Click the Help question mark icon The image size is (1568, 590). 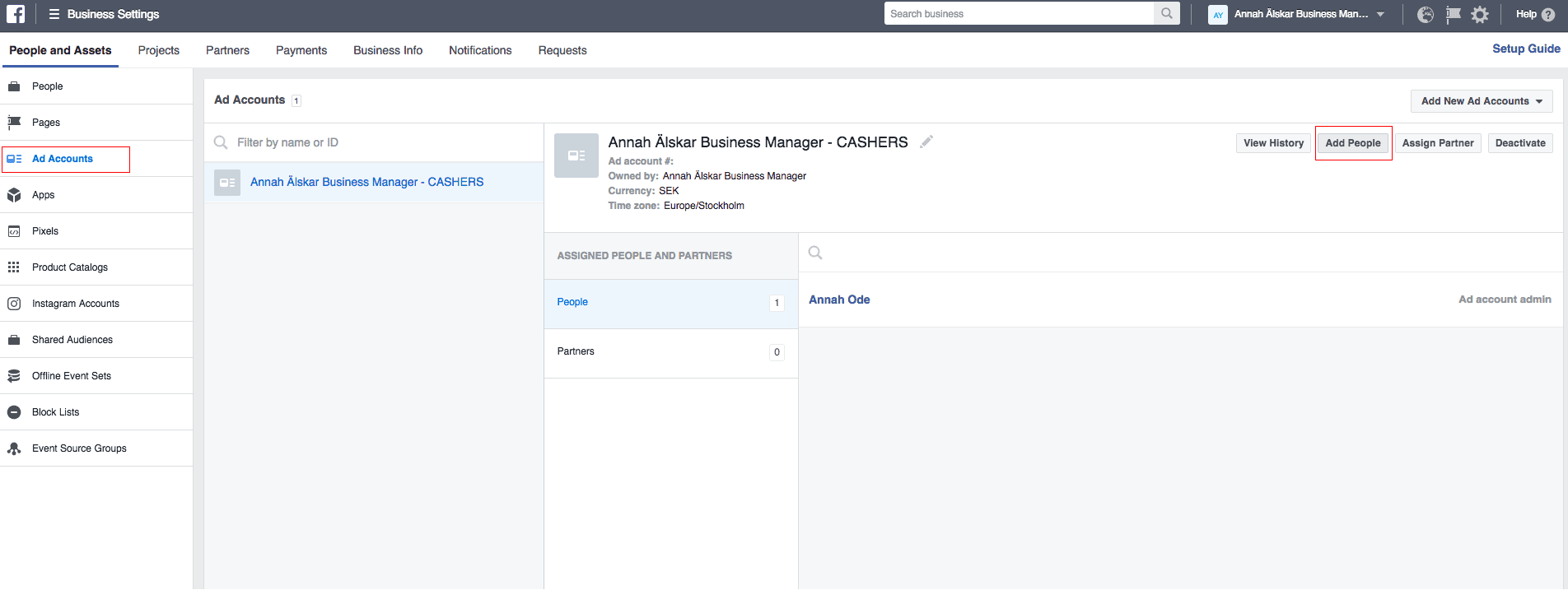pyautogui.click(x=1547, y=15)
